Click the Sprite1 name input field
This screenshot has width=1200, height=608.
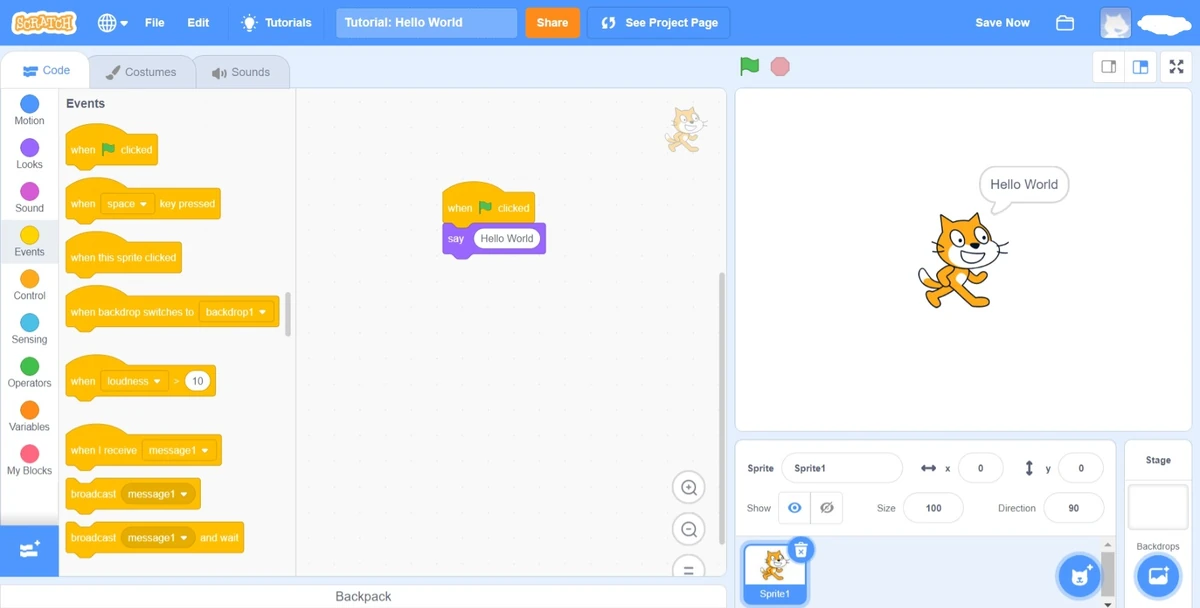pos(842,467)
